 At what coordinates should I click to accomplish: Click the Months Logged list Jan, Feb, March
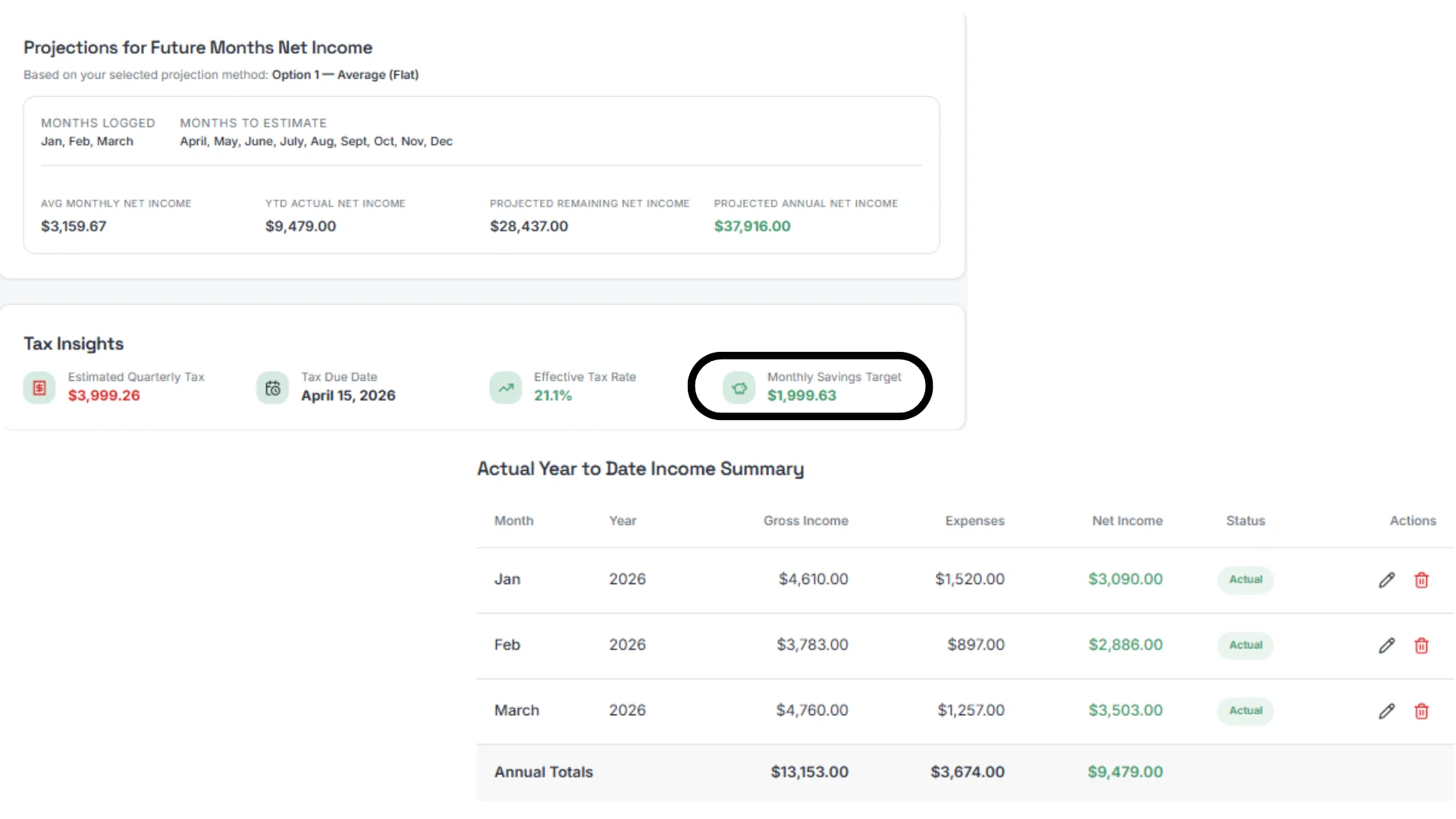tap(87, 141)
